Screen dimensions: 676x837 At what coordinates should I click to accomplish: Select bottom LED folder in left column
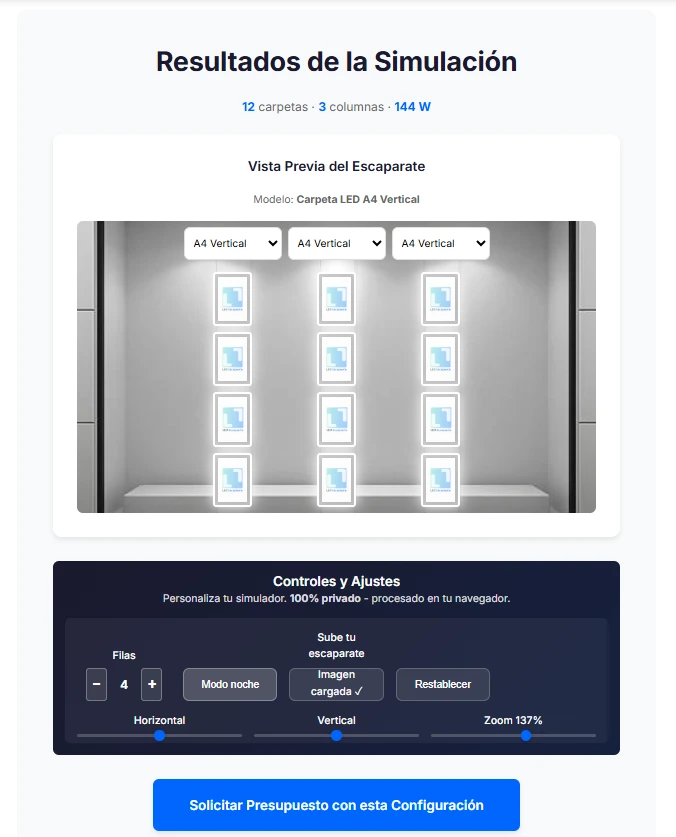tap(232, 479)
